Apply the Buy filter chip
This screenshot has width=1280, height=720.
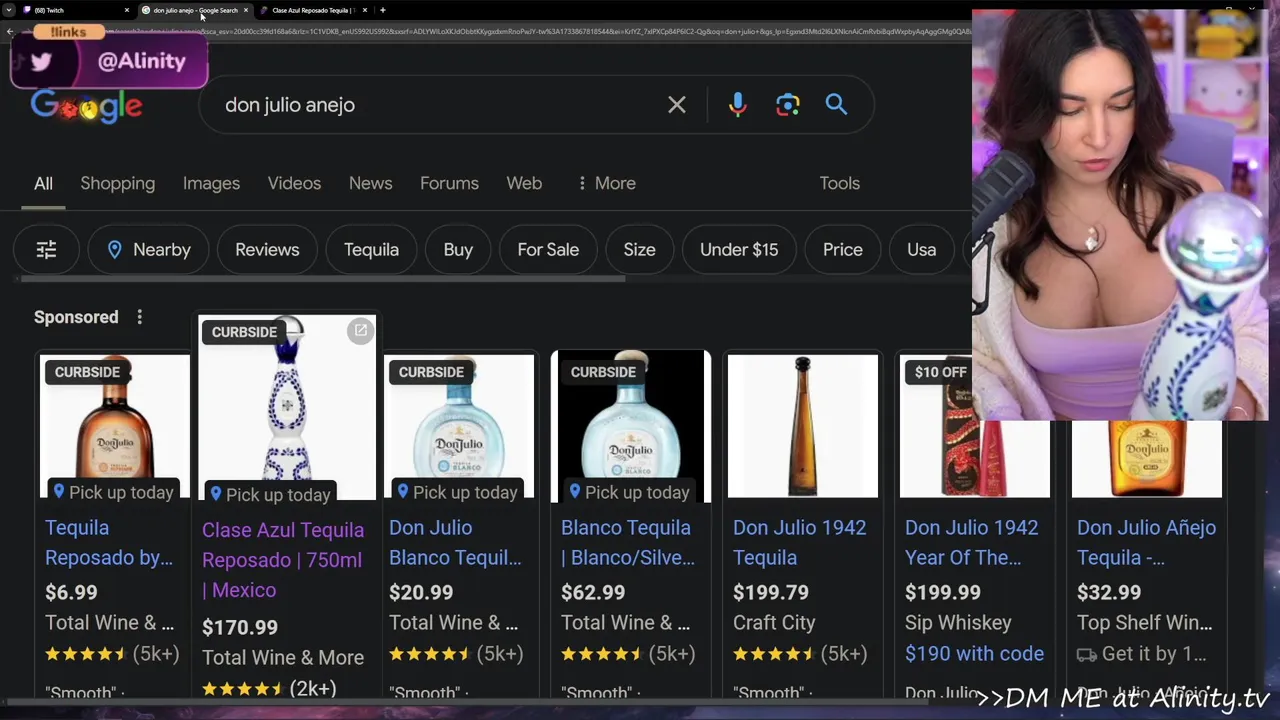tap(458, 250)
